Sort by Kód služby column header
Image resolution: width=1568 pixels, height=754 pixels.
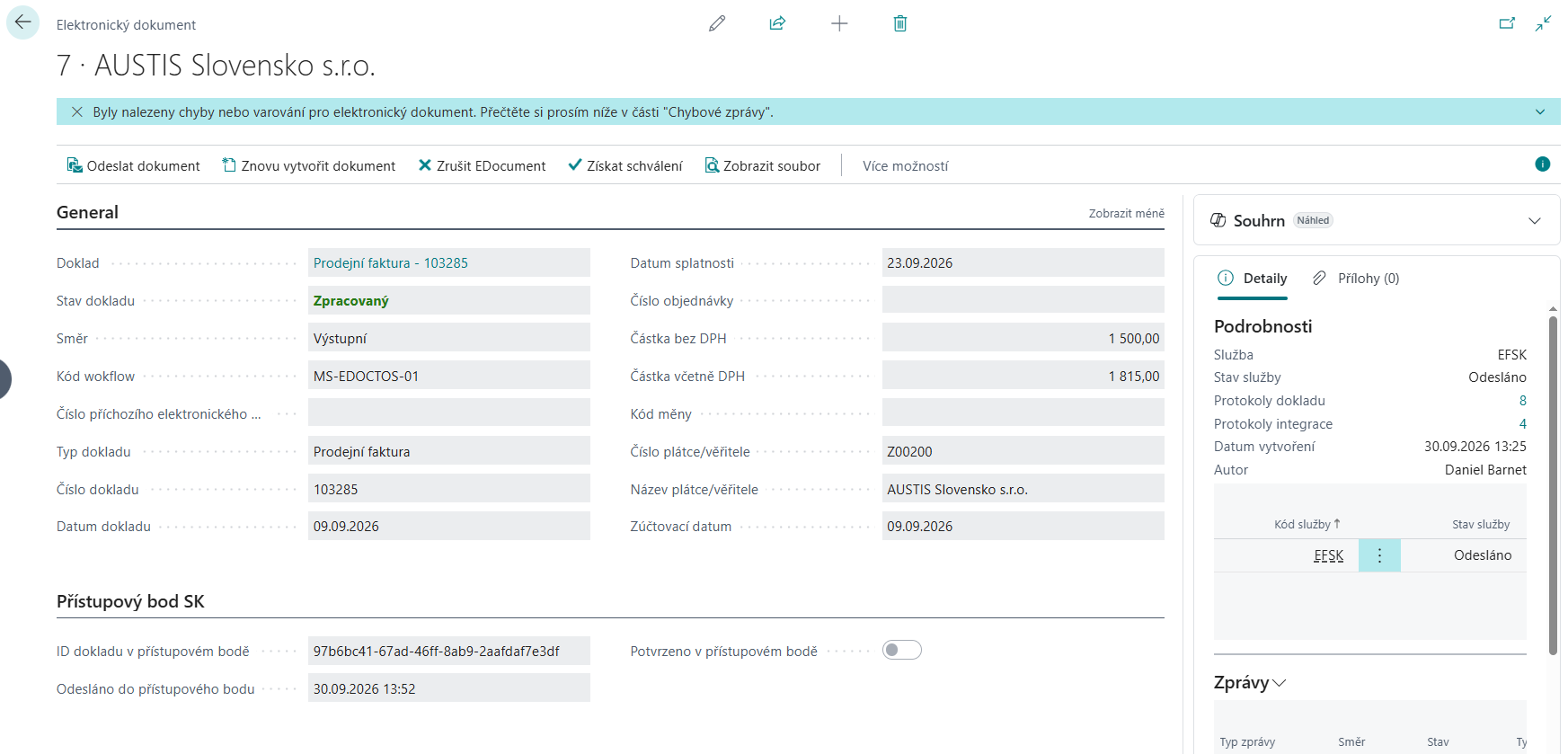tap(1307, 525)
